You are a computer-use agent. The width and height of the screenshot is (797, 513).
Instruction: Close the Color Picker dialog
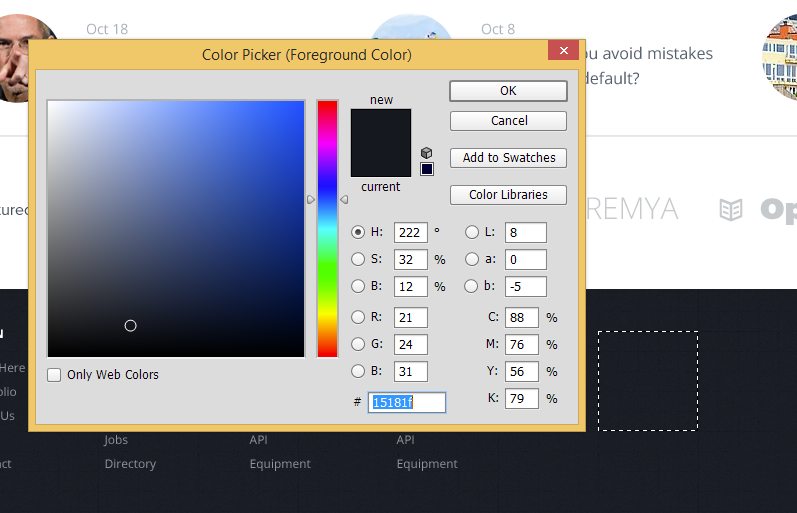coord(563,50)
